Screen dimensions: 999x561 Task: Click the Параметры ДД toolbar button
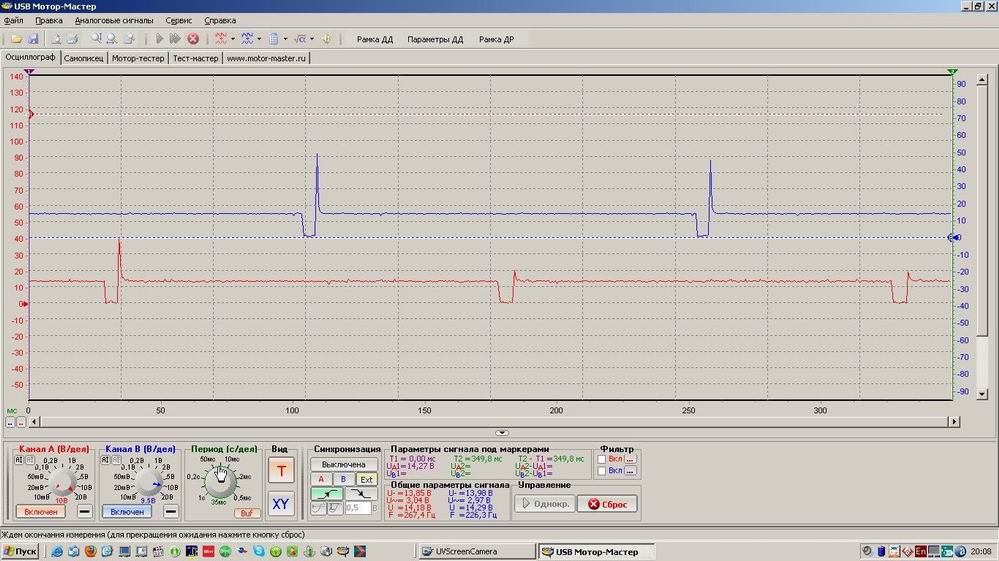click(x=435, y=39)
